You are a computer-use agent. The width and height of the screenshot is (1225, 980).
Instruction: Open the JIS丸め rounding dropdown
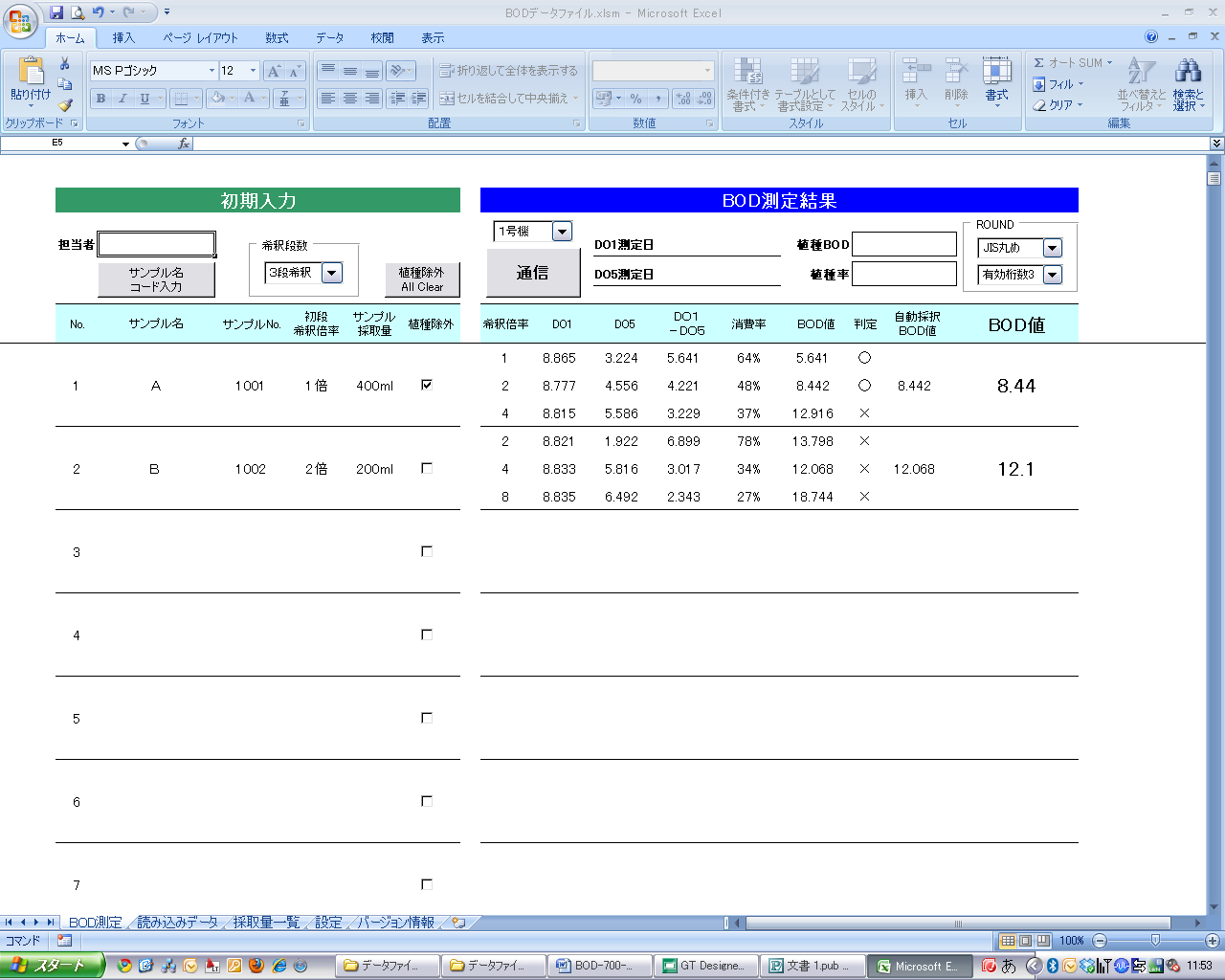pos(1053,248)
